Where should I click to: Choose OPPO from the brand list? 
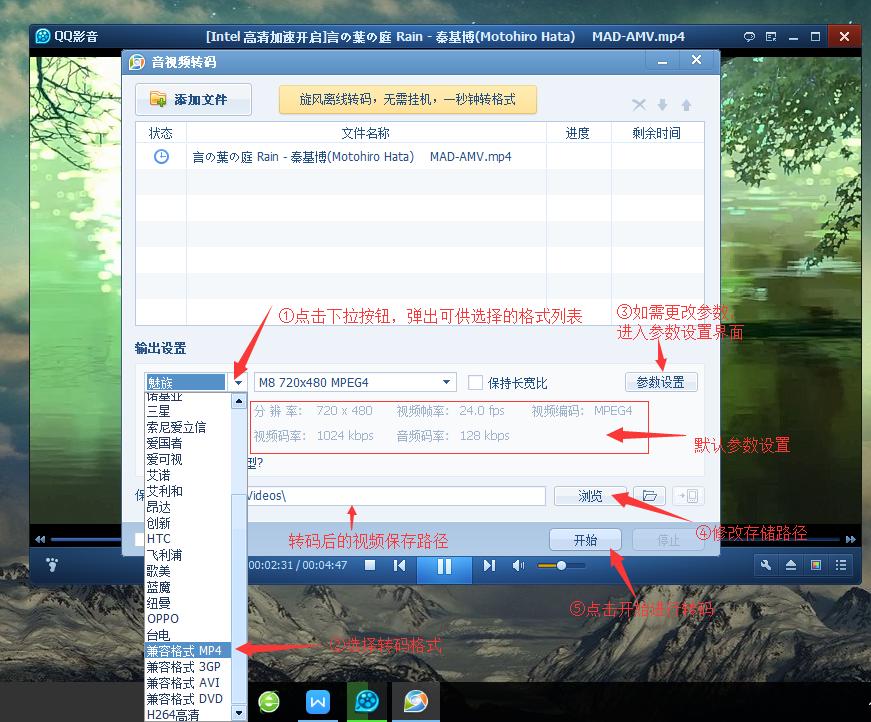click(x=163, y=619)
